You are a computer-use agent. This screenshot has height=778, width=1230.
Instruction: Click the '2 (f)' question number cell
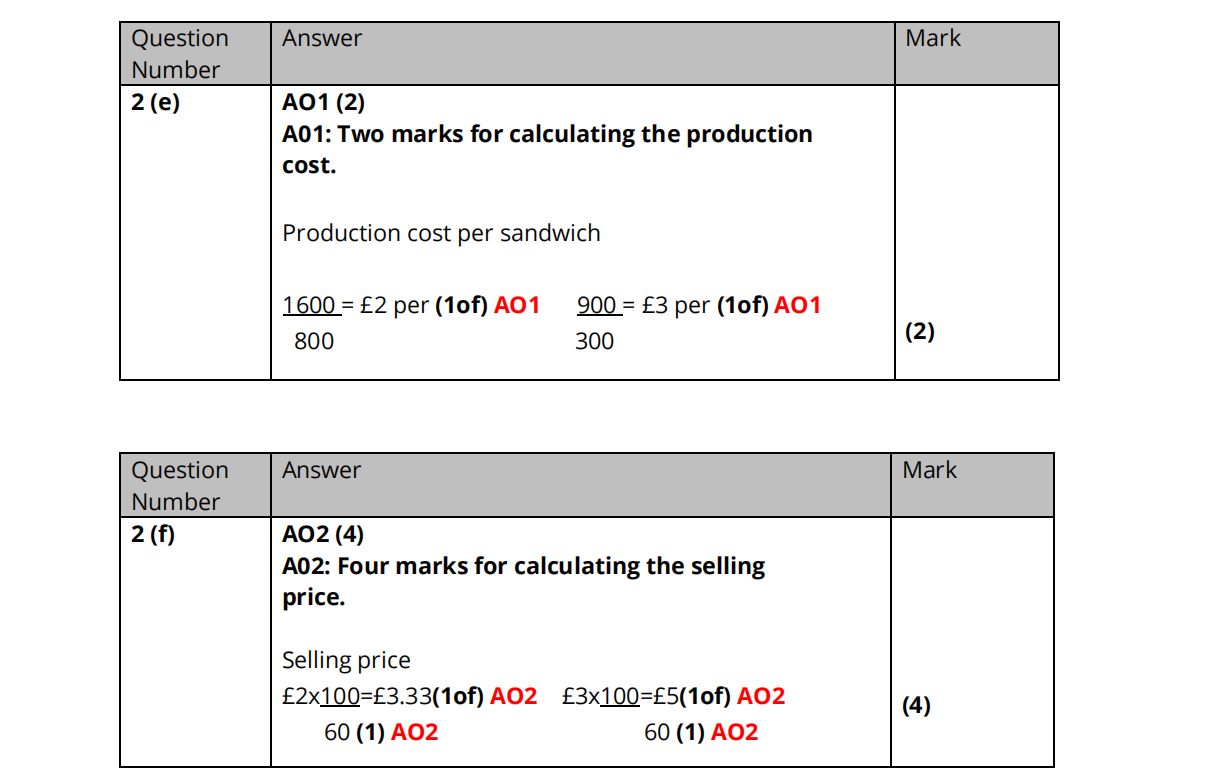(x=153, y=534)
